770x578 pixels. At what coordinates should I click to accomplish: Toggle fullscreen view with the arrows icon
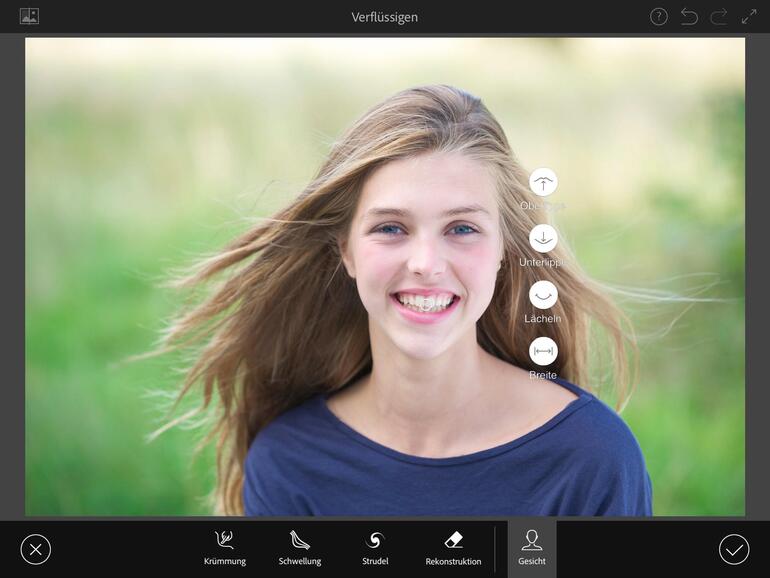749,17
